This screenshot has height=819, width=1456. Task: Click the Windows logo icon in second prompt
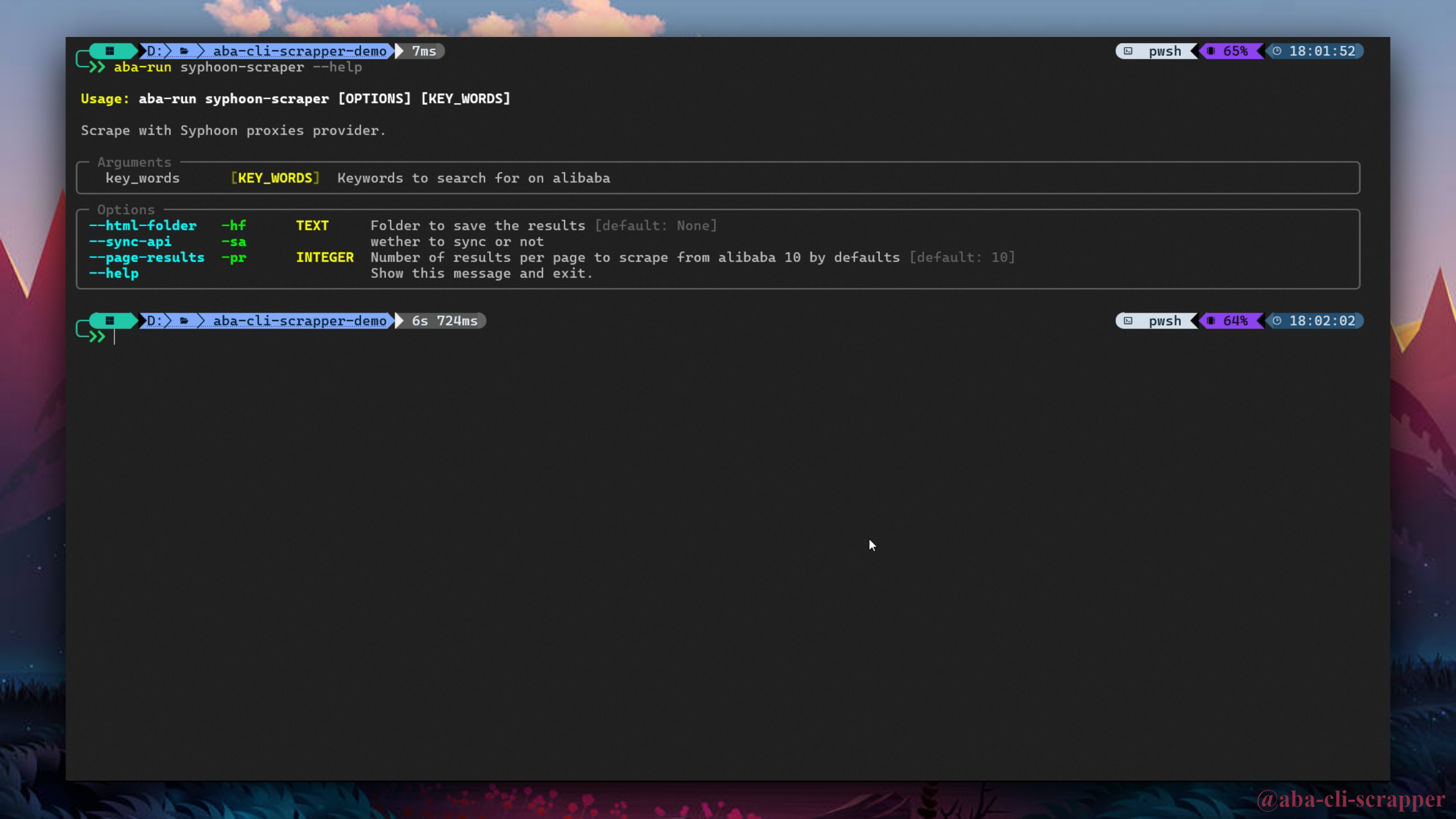tap(110, 320)
